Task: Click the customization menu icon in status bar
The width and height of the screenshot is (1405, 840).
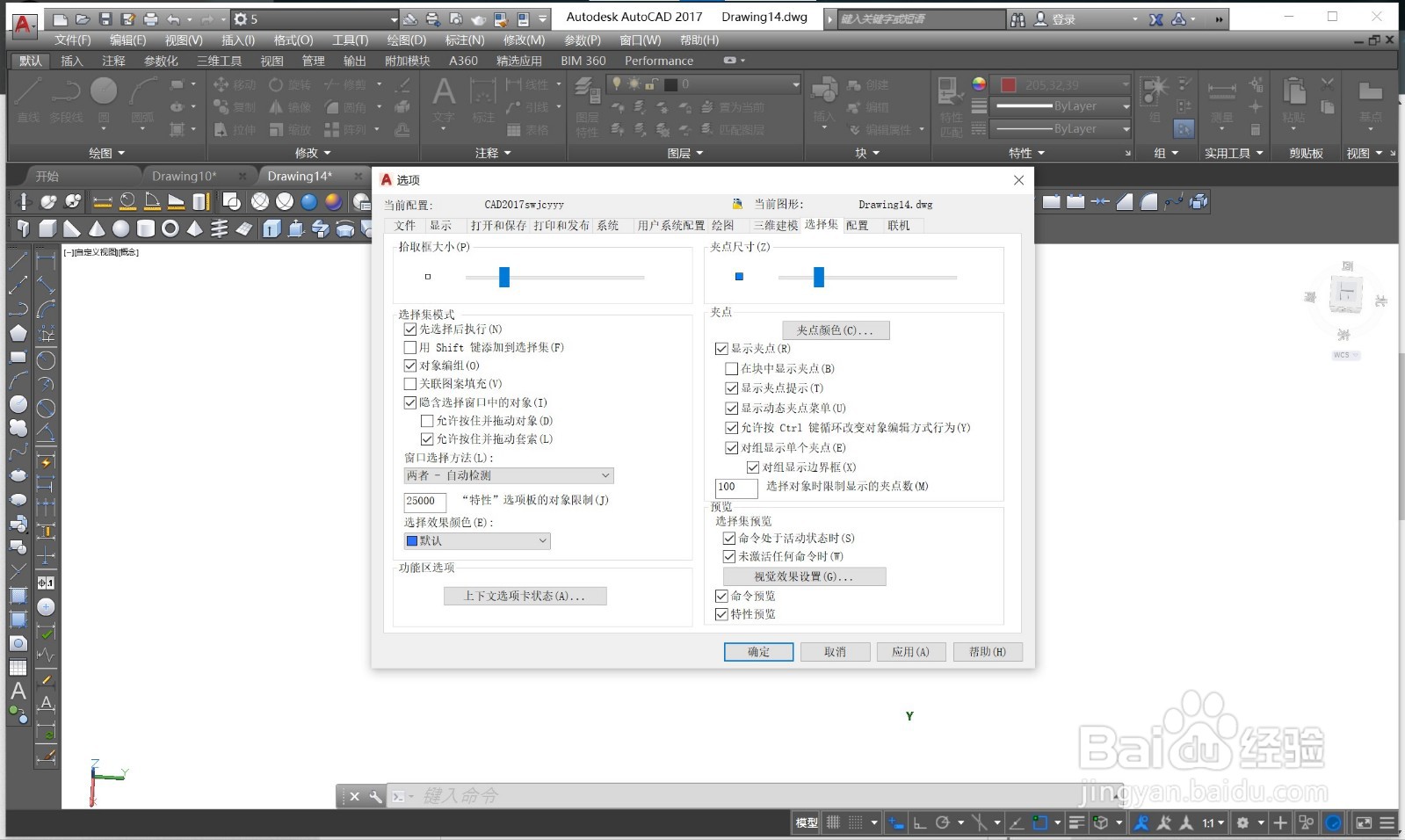Action: coord(1387,822)
